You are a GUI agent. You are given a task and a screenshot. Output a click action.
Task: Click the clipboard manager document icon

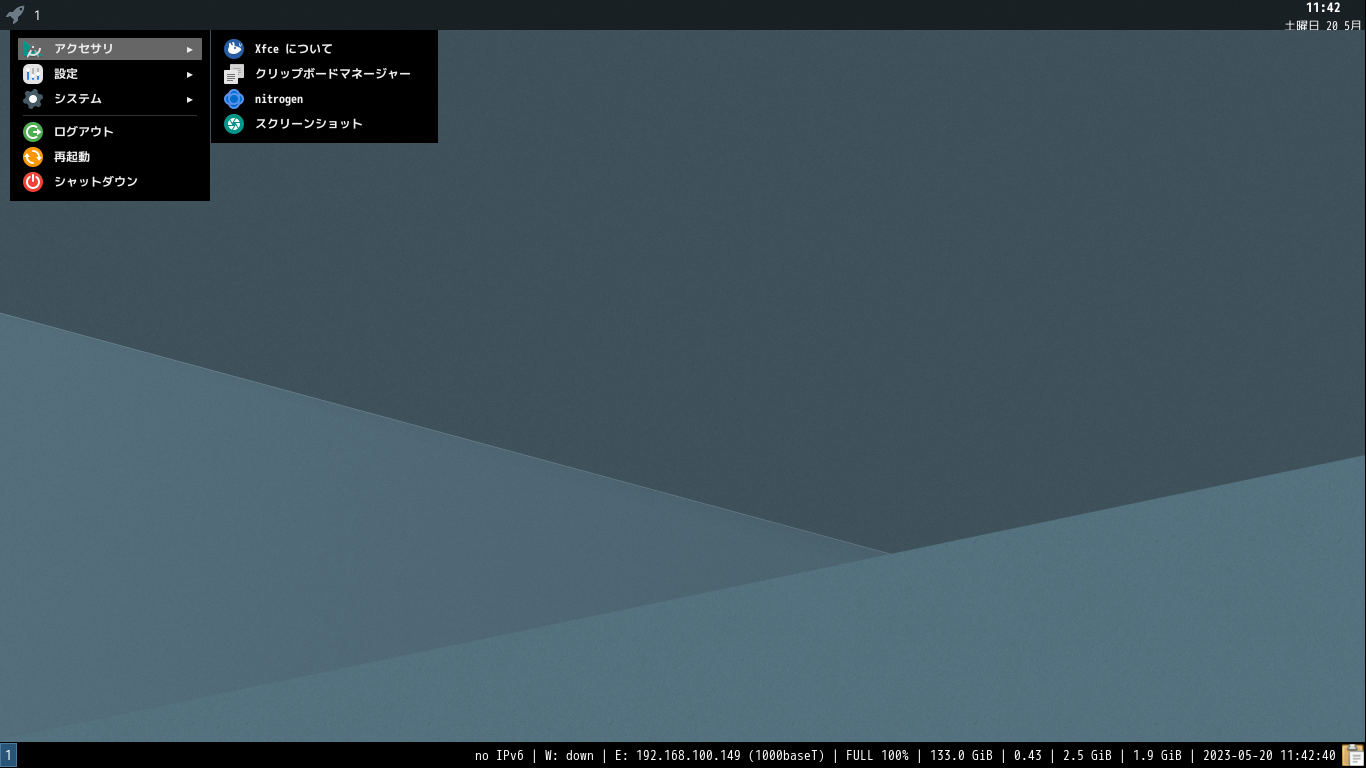coord(234,74)
